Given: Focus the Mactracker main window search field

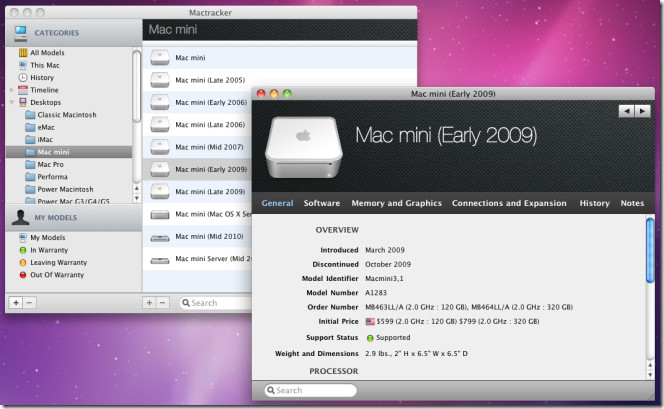Looking at the screenshot, I should (216, 303).
